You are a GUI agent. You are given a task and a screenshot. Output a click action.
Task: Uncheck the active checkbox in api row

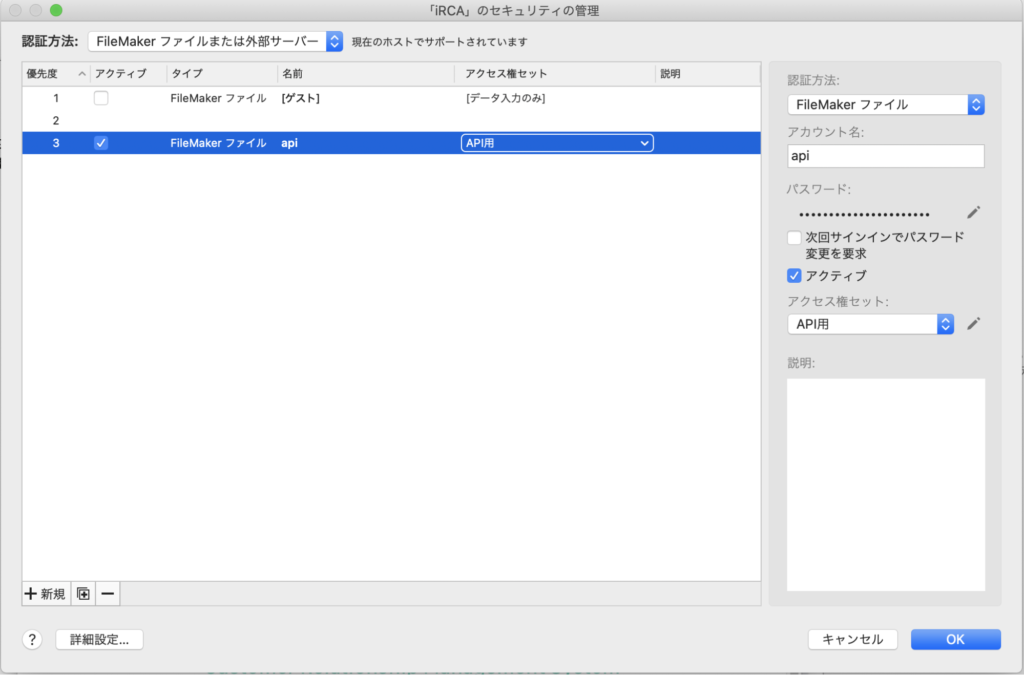click(101, 143)
